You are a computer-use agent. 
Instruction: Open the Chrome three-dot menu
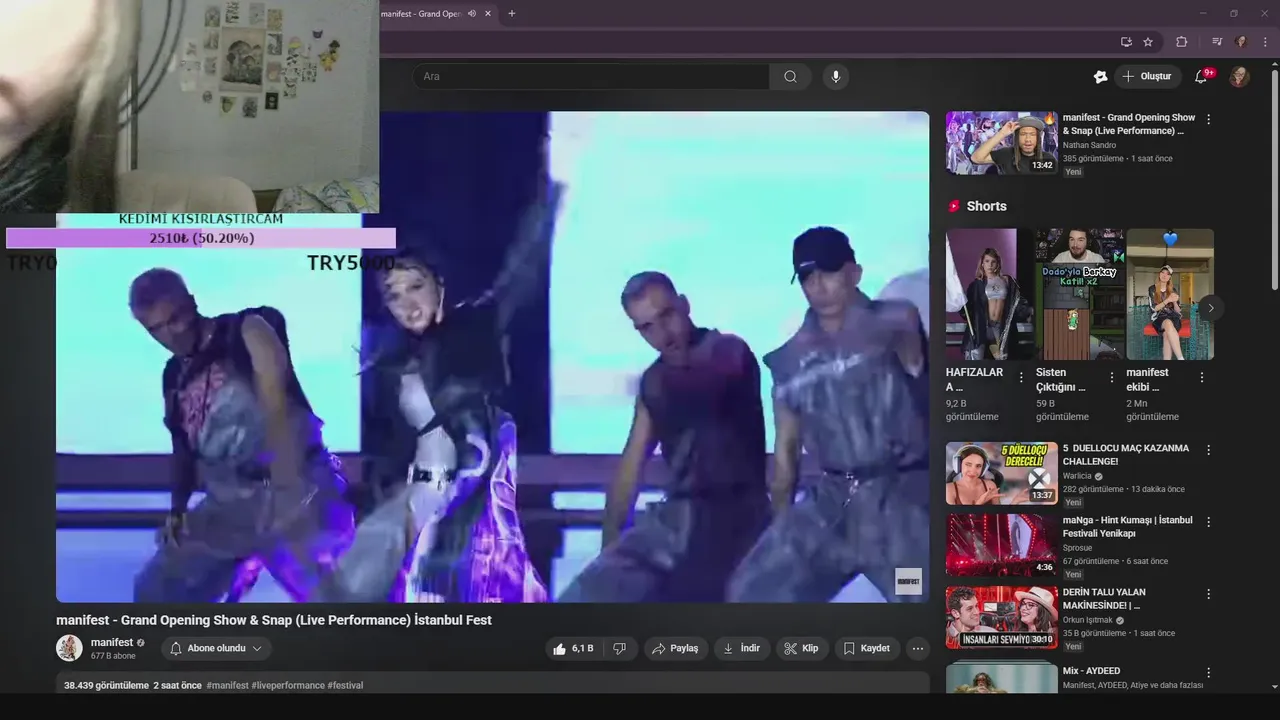(1265, 41)
